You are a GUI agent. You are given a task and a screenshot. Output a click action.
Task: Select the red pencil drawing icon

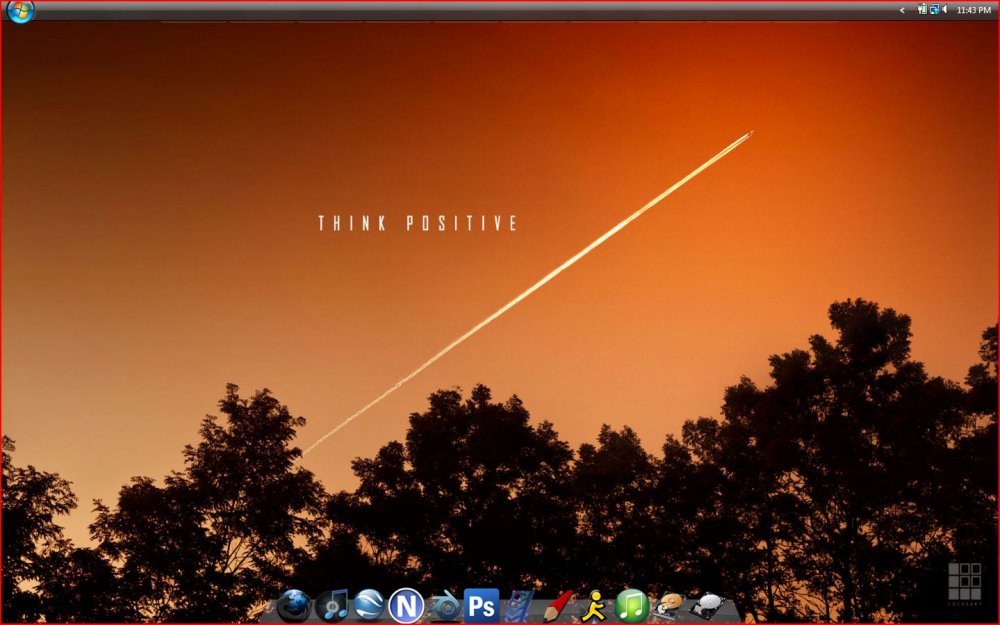coord(557,605)
